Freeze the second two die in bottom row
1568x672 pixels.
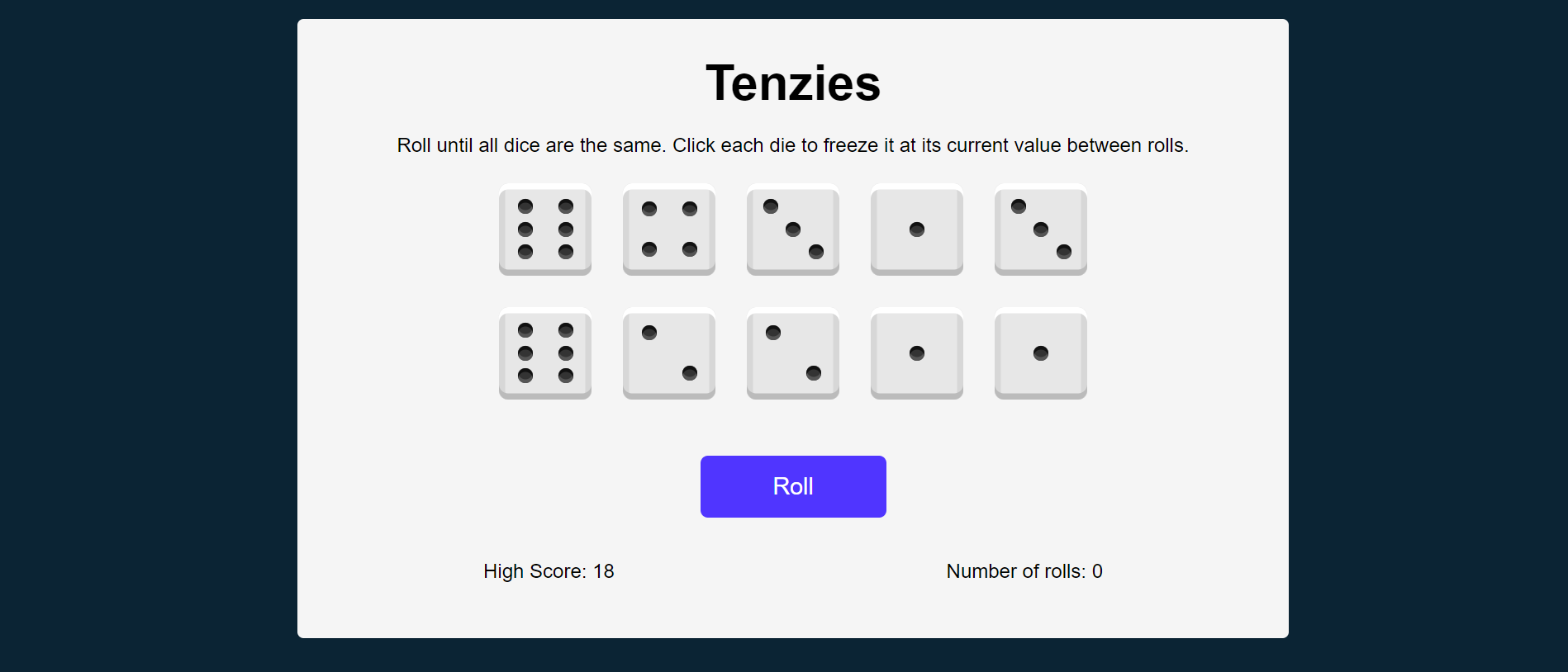[792, 354]
